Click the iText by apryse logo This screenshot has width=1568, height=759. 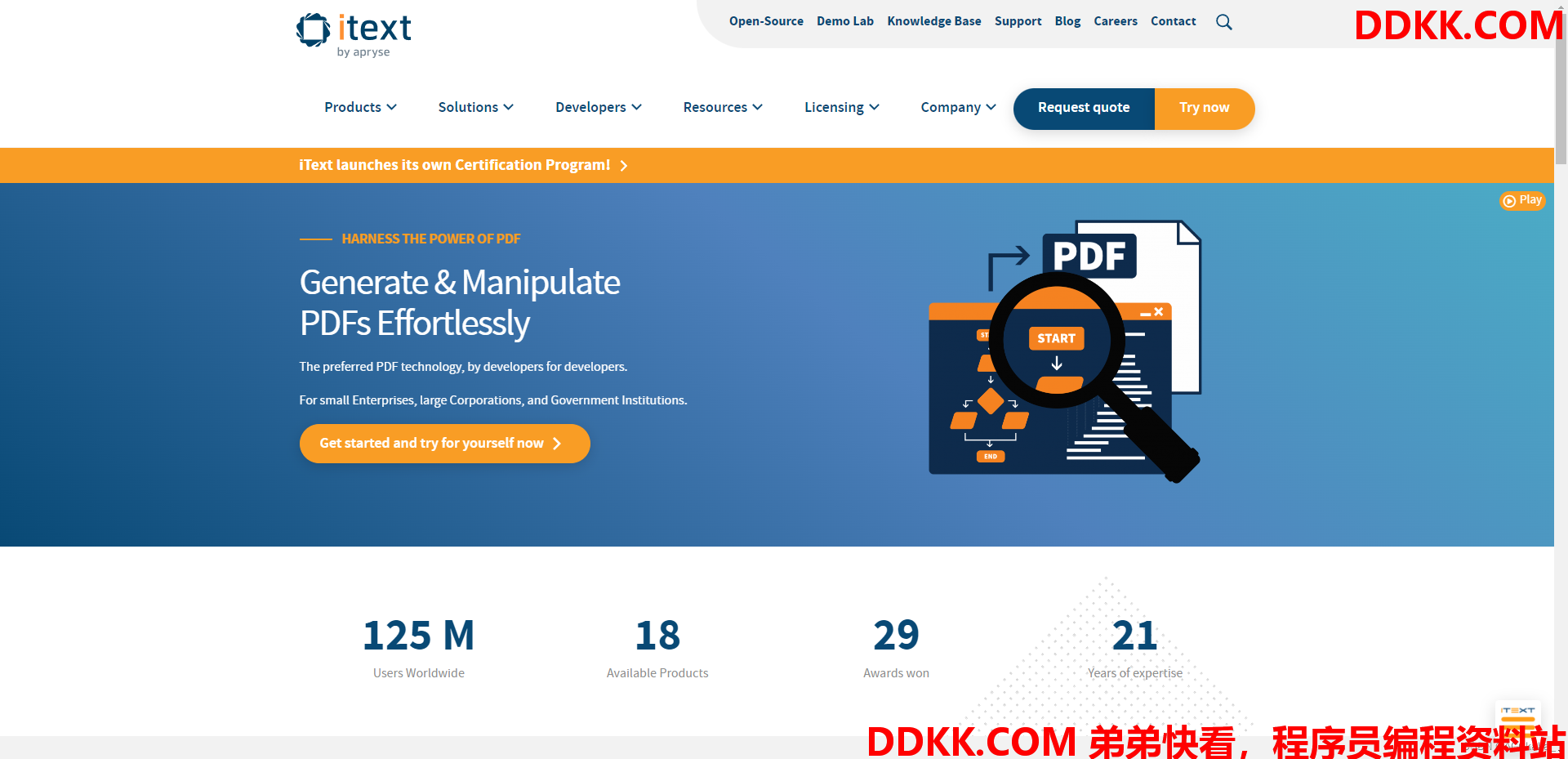[x=354, y=35]
